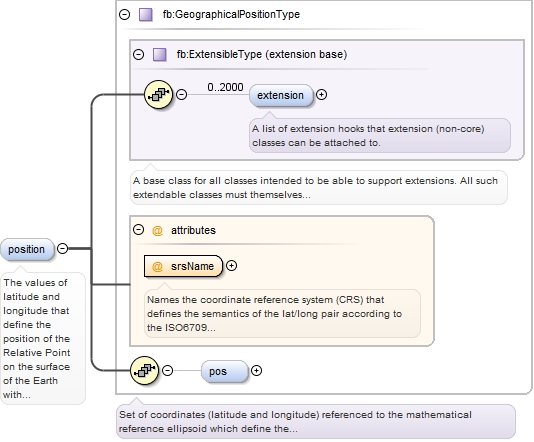Collapse the position element node

(x=62, y=249)
